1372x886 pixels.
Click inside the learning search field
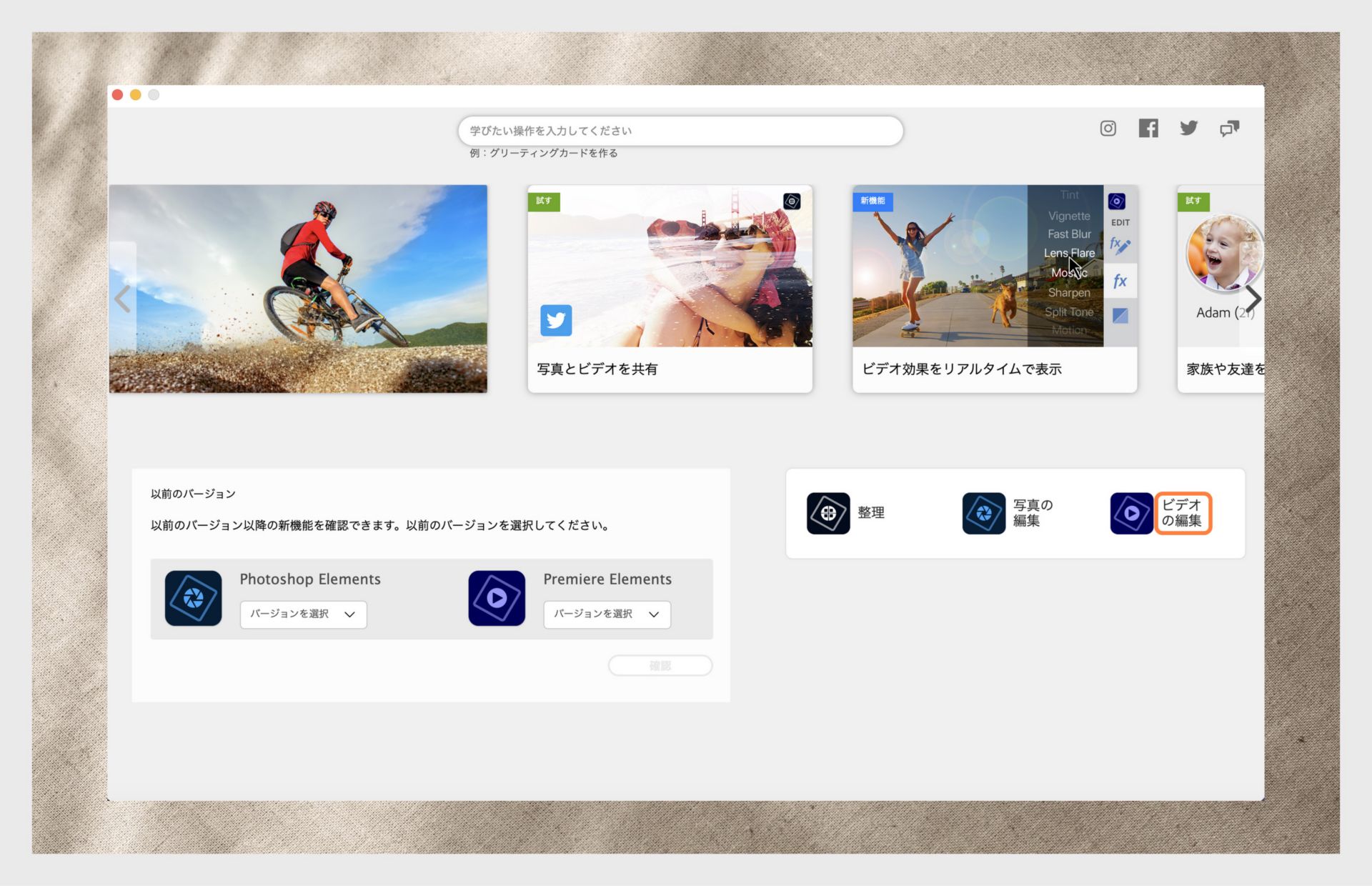[680, 130]
